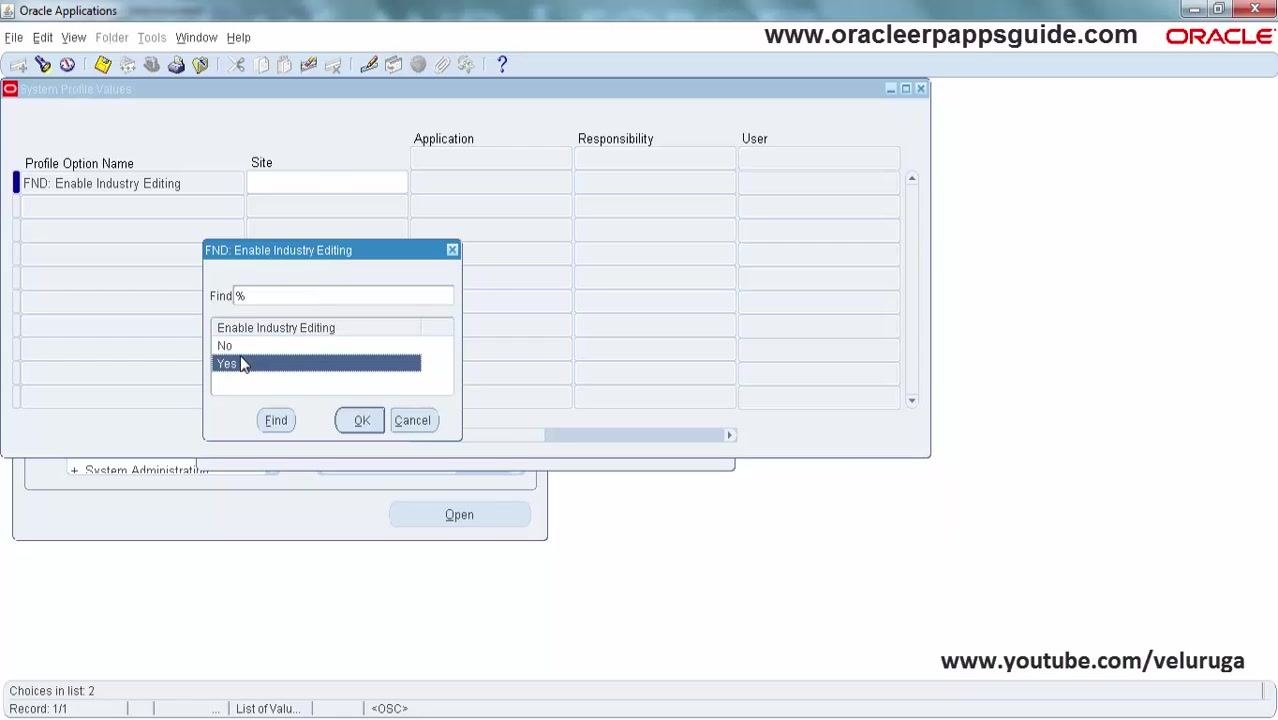The height and width of the screenshot is (720, 1278).
Task: Click the Cut scissors toolbar icon
Action: click(x=236, y=65)
